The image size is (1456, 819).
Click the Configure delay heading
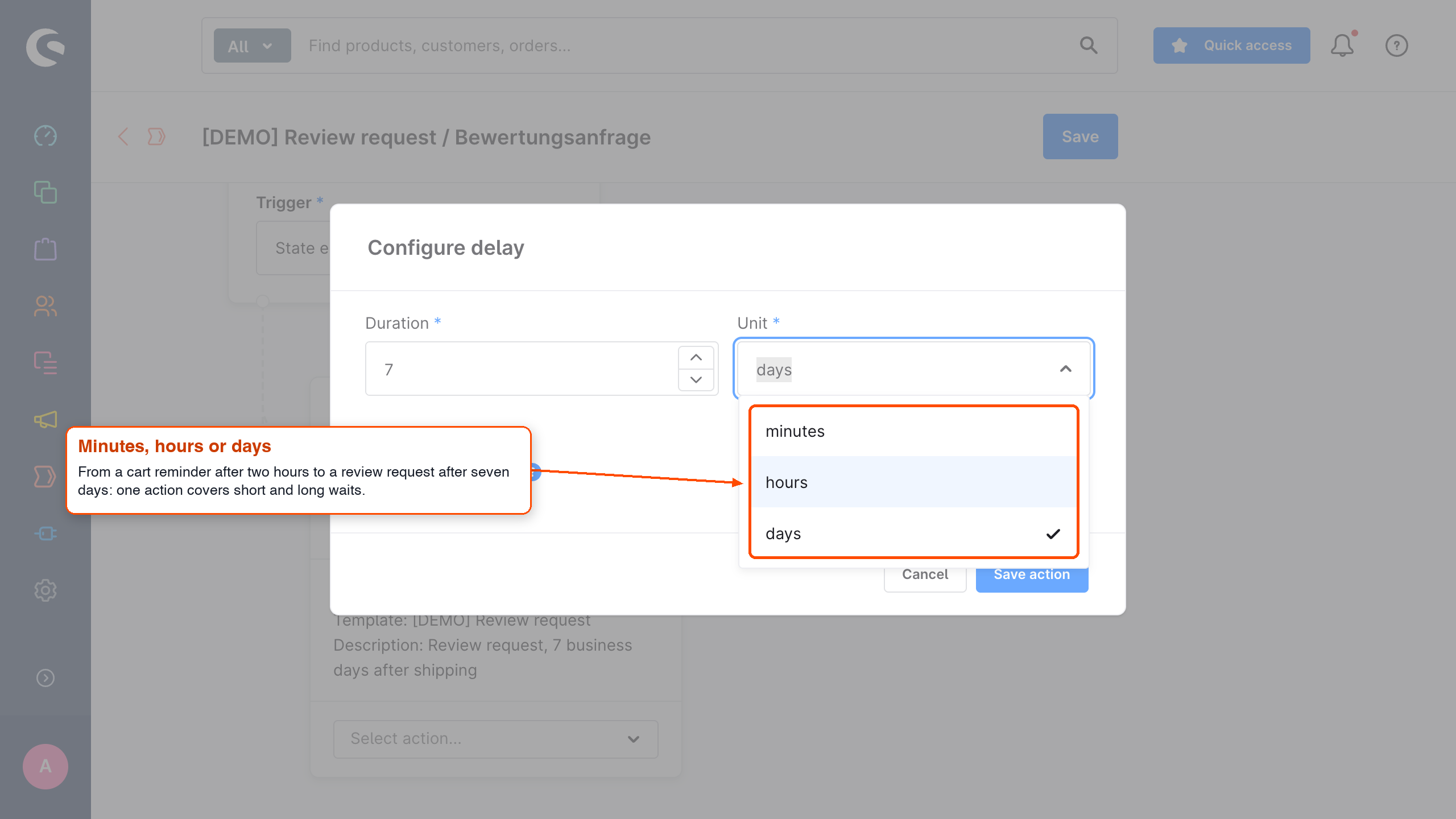point(446,248)
